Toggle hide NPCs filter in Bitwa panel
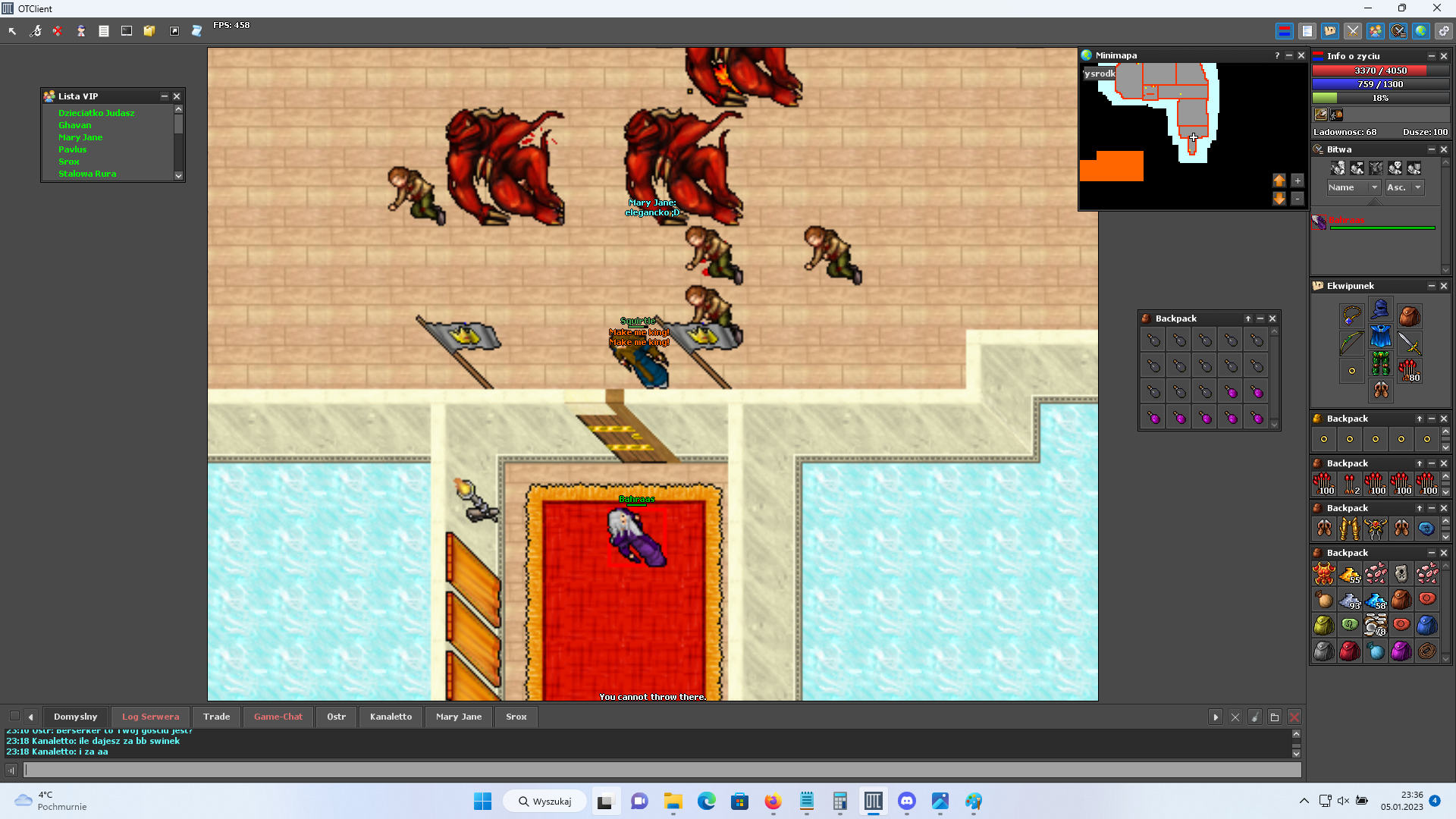Screen dimensions: 1456x819 click(x=1357, y=168)
